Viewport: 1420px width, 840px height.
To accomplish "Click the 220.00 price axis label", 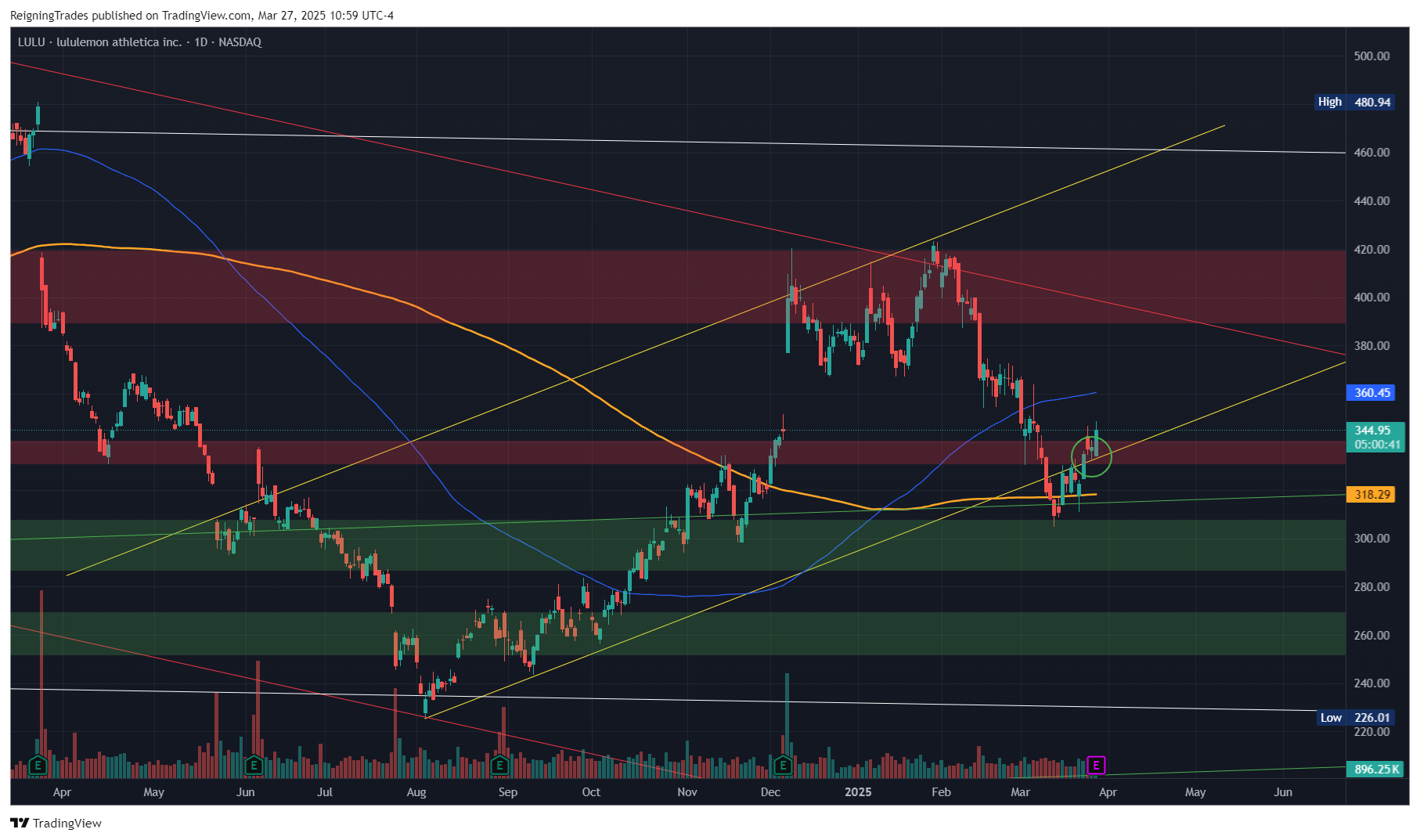I will tap(1371, 732).
